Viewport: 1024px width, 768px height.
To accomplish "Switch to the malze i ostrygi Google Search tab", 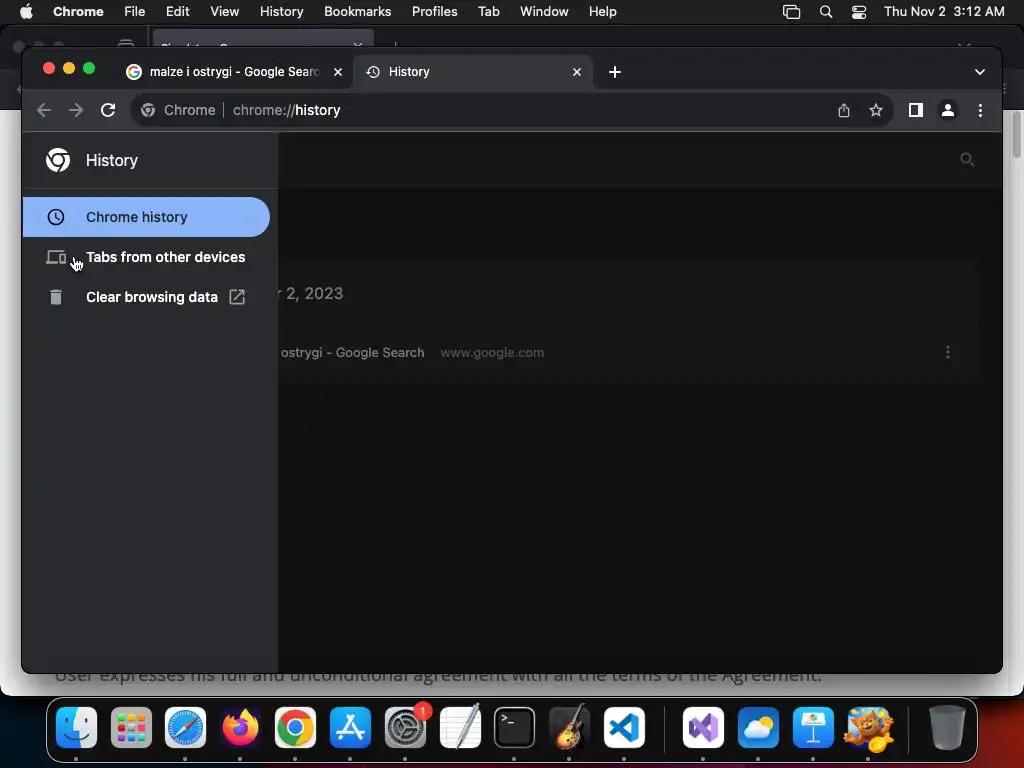I will [233, 72].
